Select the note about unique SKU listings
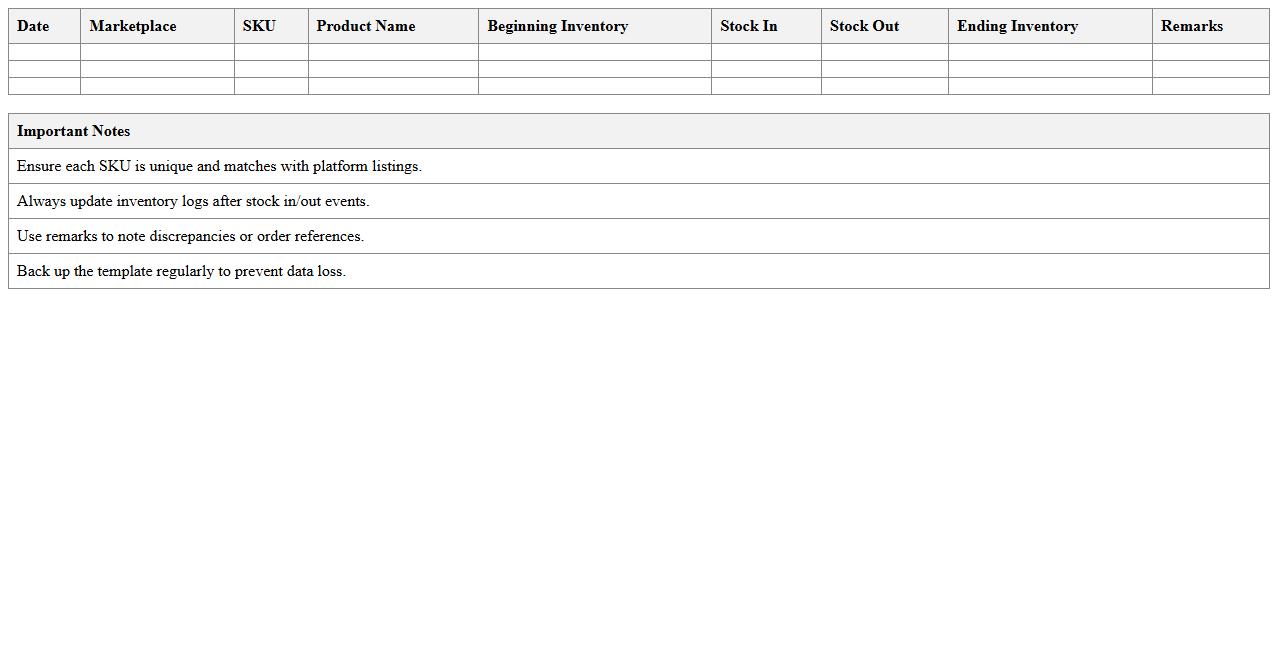This screenshot has height=650, width=1278. coord(219,166)
